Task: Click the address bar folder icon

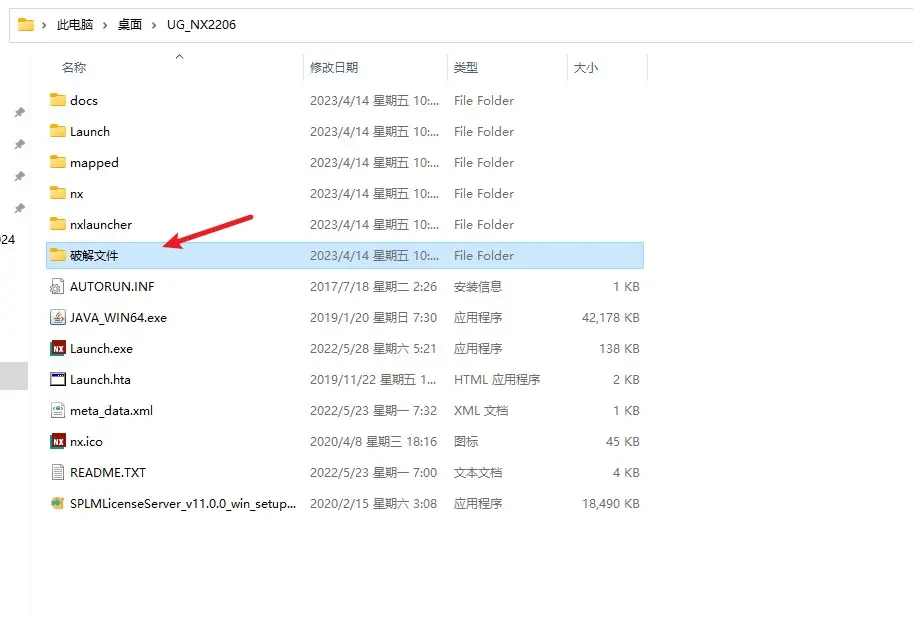Action: (x=26, y=24)
